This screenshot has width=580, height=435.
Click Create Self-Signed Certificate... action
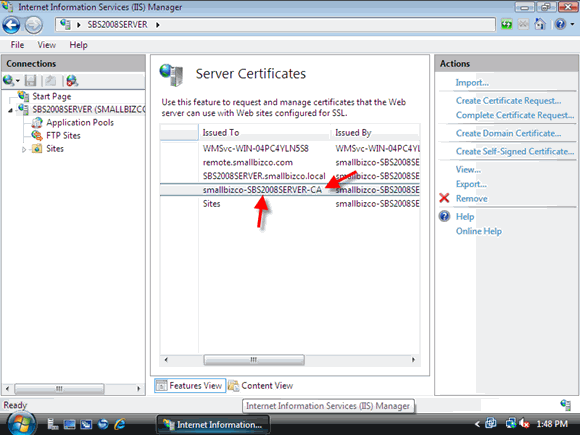[515, 151]
